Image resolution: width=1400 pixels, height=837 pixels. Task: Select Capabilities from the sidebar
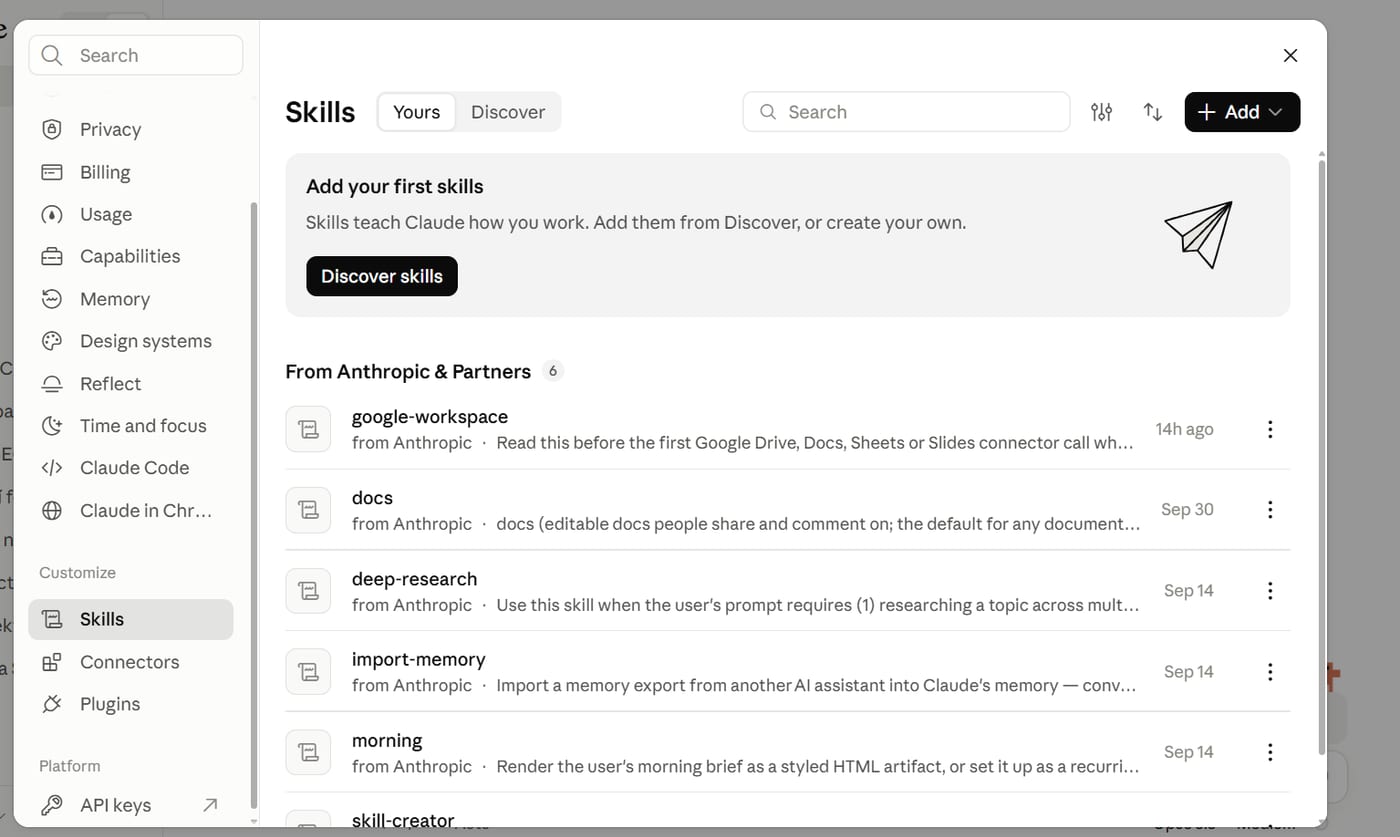click(131, 256)
